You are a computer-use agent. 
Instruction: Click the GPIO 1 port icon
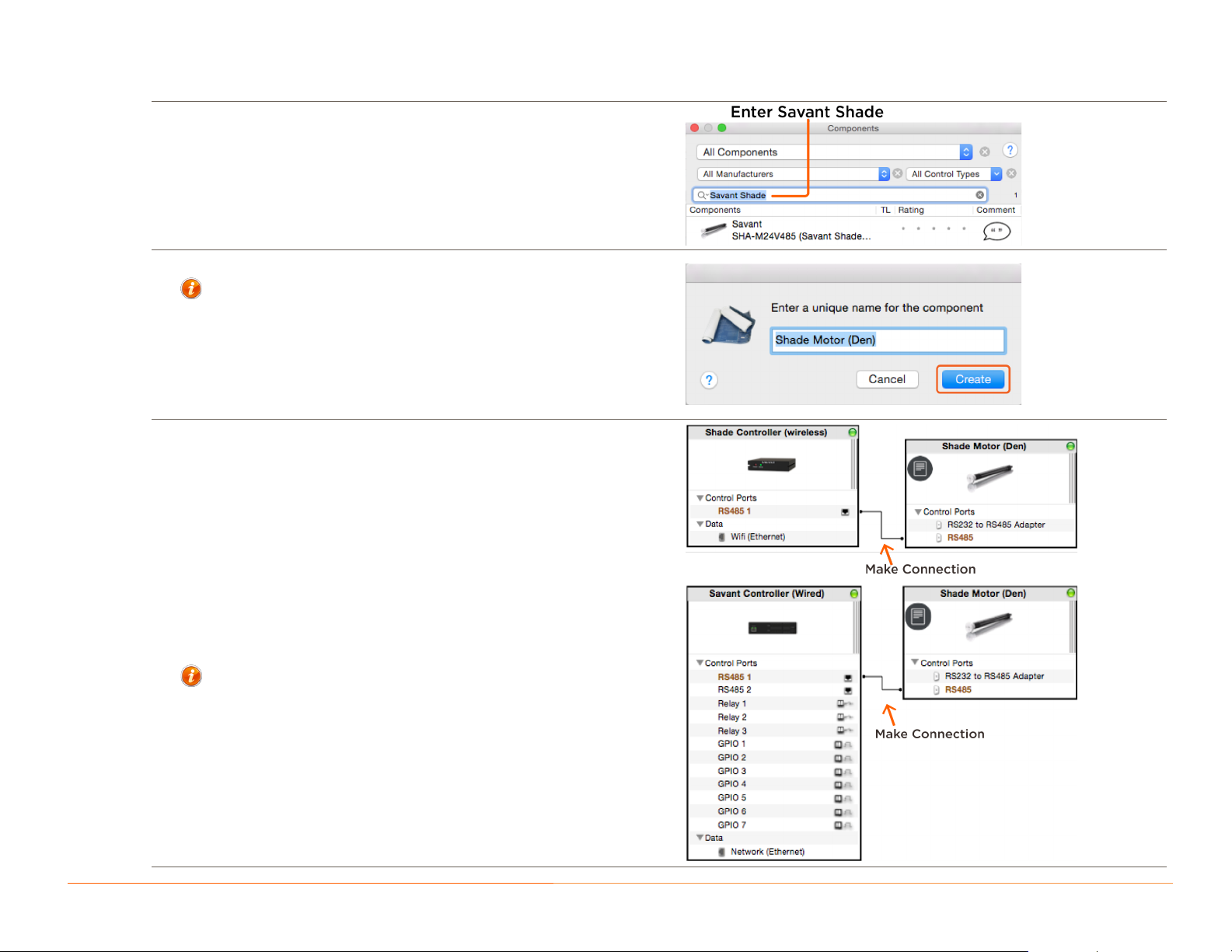pyautogui.click(x=843, y=745)
